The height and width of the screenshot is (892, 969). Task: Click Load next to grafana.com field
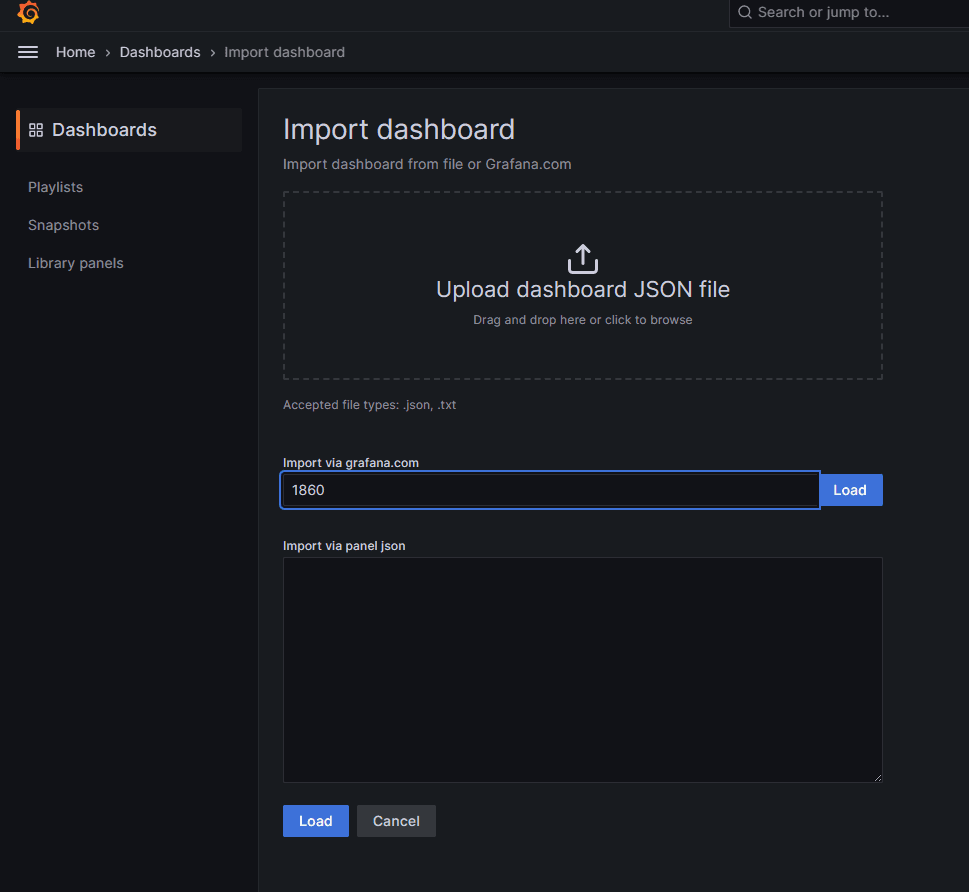tap(850, 490)
